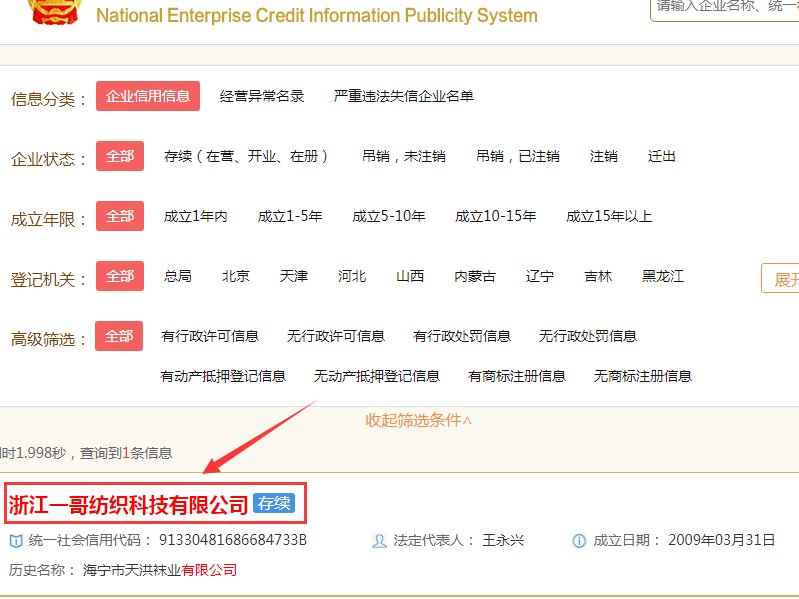Image resolution: width=799 pixels, height=599 pixels.
Task: Click the legal representative person icon
Action: pyautogui.click(x=379, y=540)
